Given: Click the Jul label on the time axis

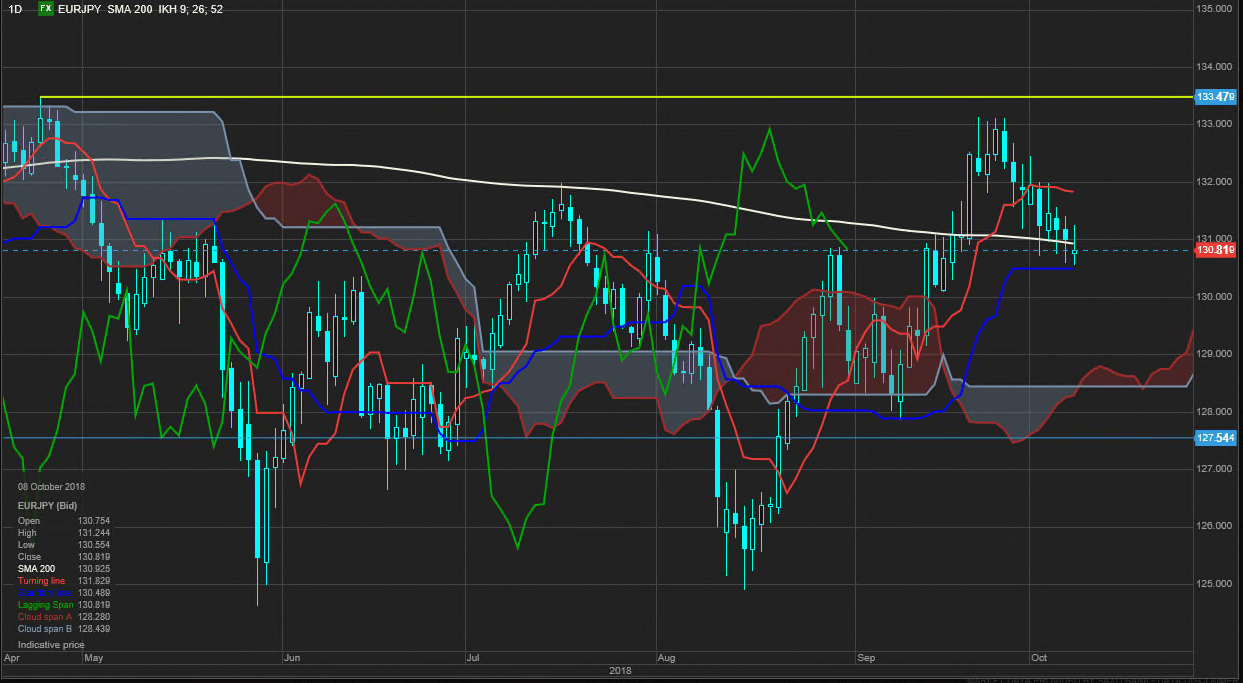Looking at the screenshot, I should coord(474,659).
